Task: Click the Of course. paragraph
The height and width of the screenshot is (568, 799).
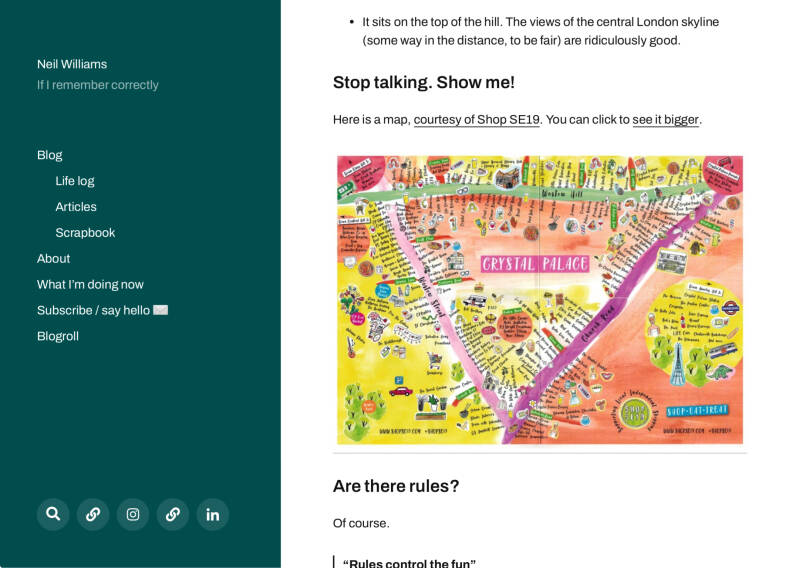Action: 361,523
